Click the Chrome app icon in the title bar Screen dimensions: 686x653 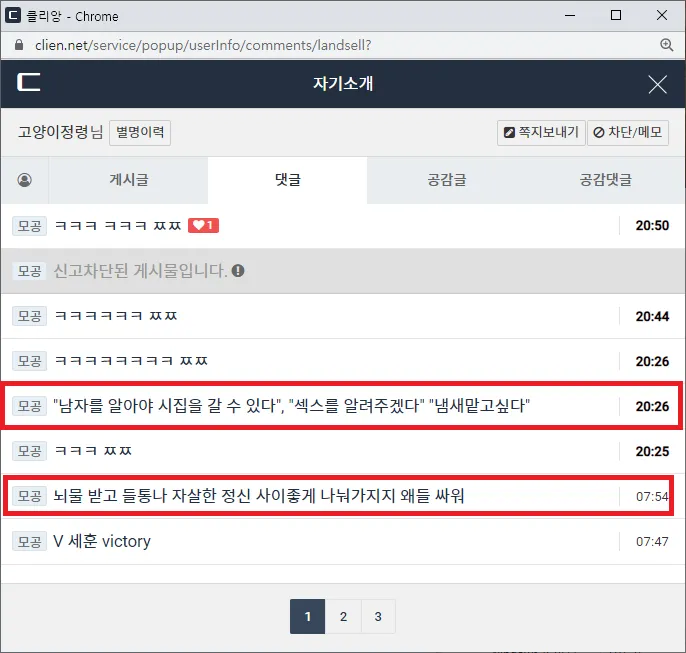13,16
